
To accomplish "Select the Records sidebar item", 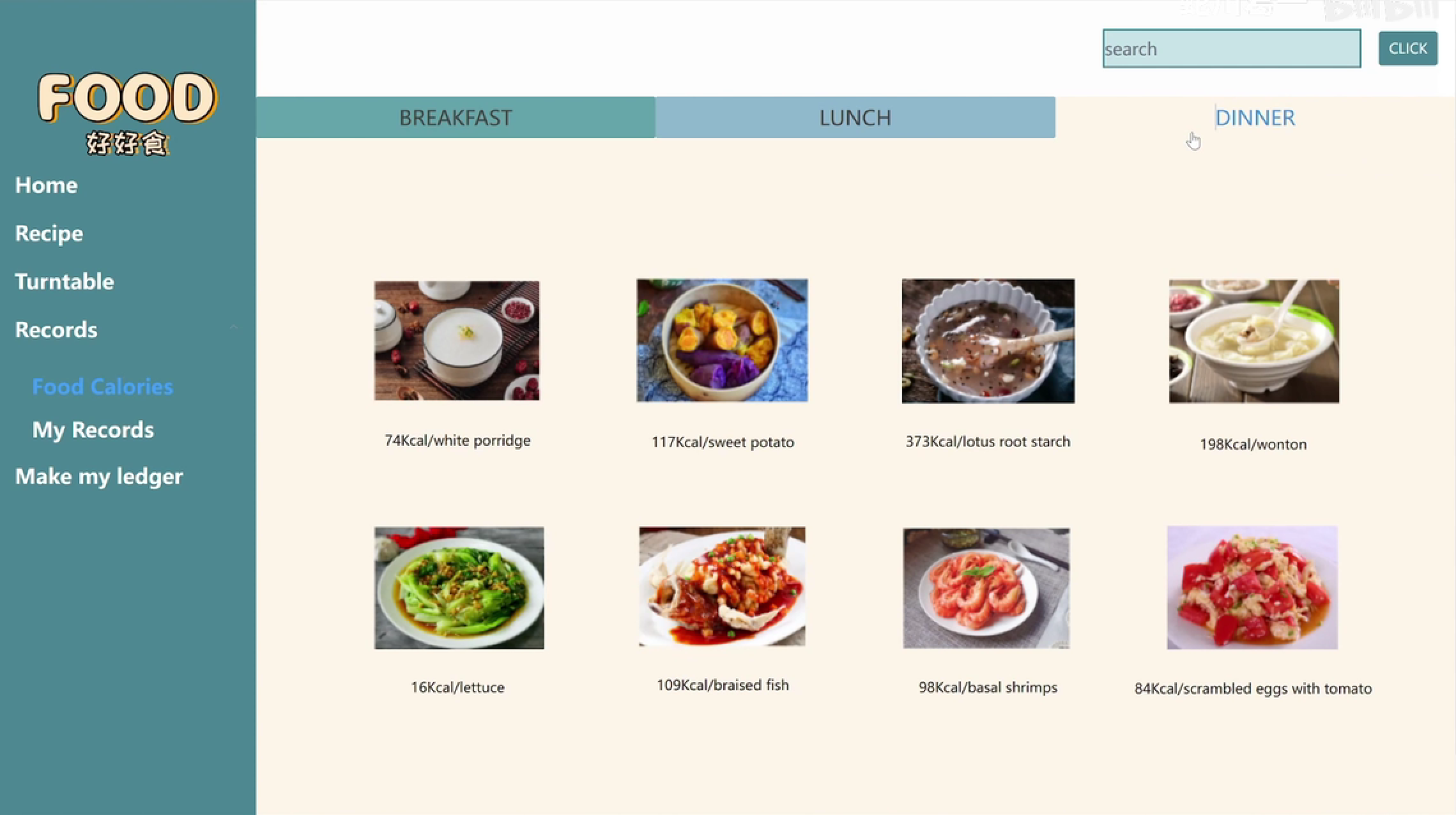I will pyautogui.click(x=56, y=330).
